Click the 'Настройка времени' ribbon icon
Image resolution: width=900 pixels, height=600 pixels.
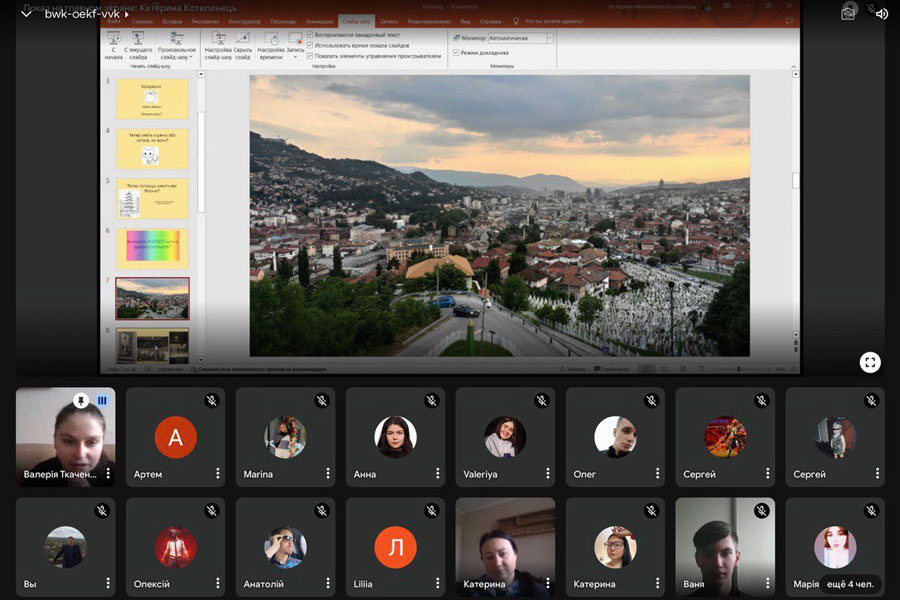pyautogui.click(x=271, y=39)
